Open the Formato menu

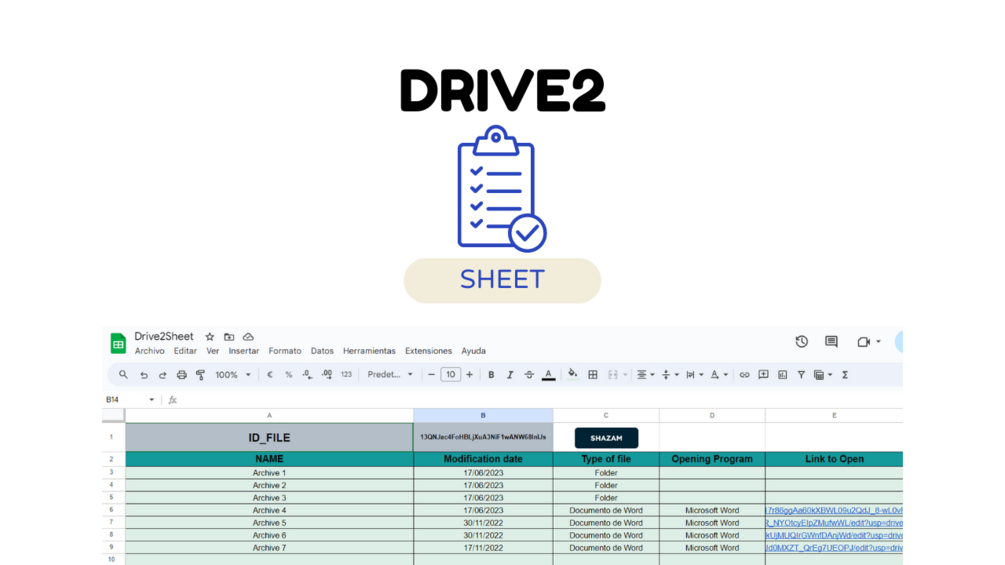(285, 351)
